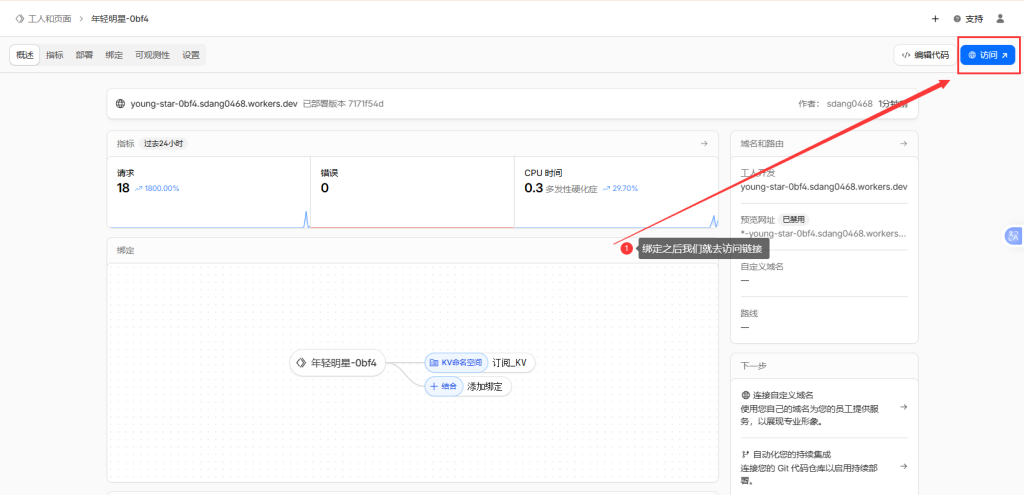Open the user account profile icon

pos(1000,19)
